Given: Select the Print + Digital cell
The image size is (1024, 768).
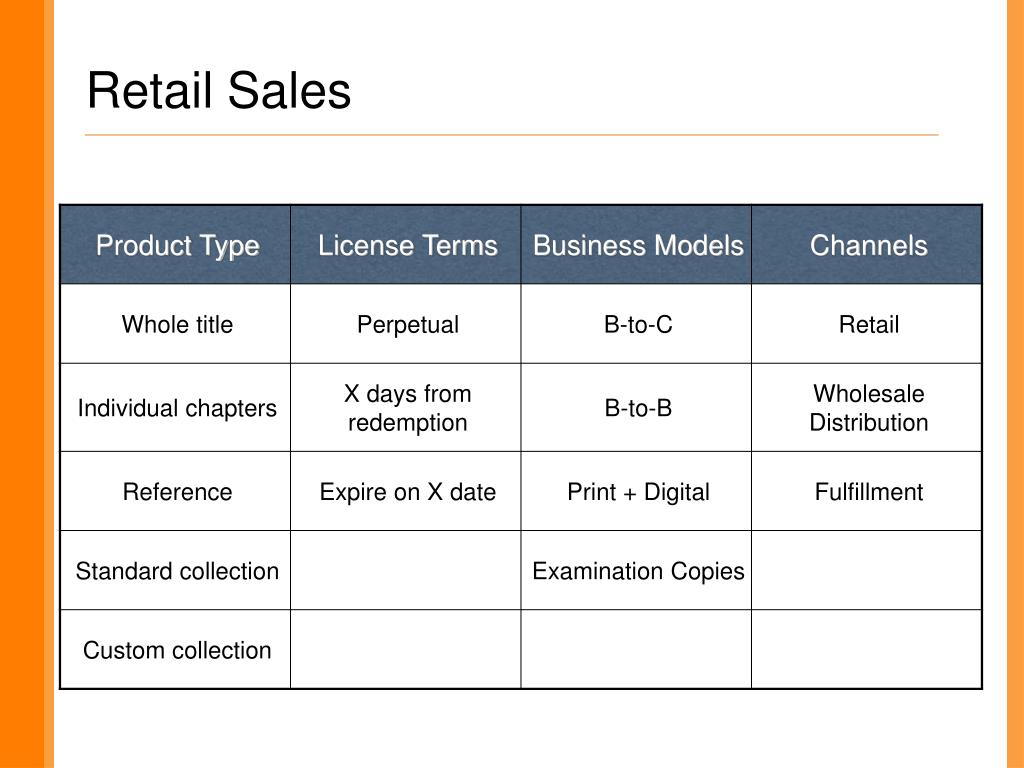Looking at the screenshot, I should tap(636, 491).
